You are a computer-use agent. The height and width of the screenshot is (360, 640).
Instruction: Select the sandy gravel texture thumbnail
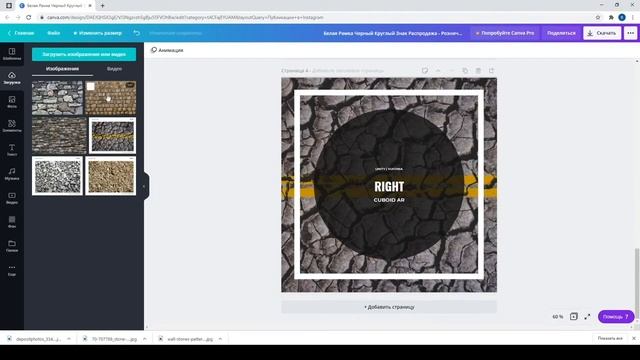(111, 176)
